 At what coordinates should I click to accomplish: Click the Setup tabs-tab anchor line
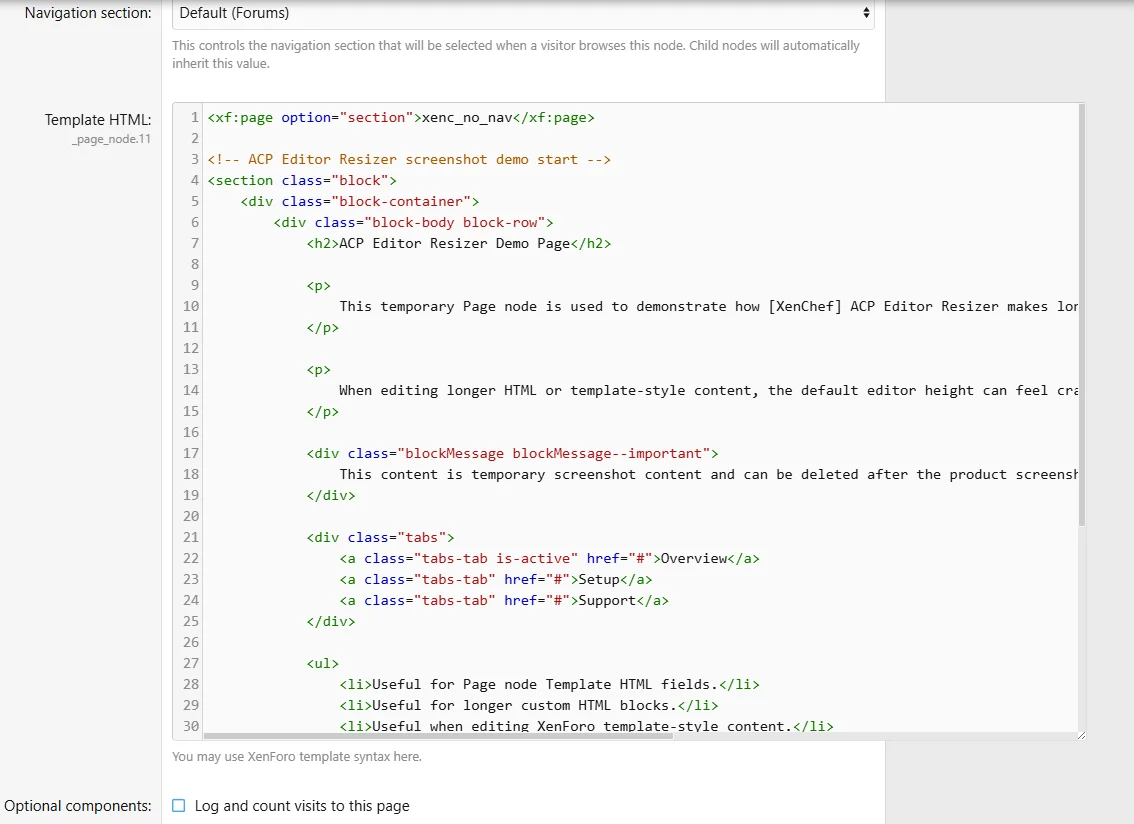[495, 579]
